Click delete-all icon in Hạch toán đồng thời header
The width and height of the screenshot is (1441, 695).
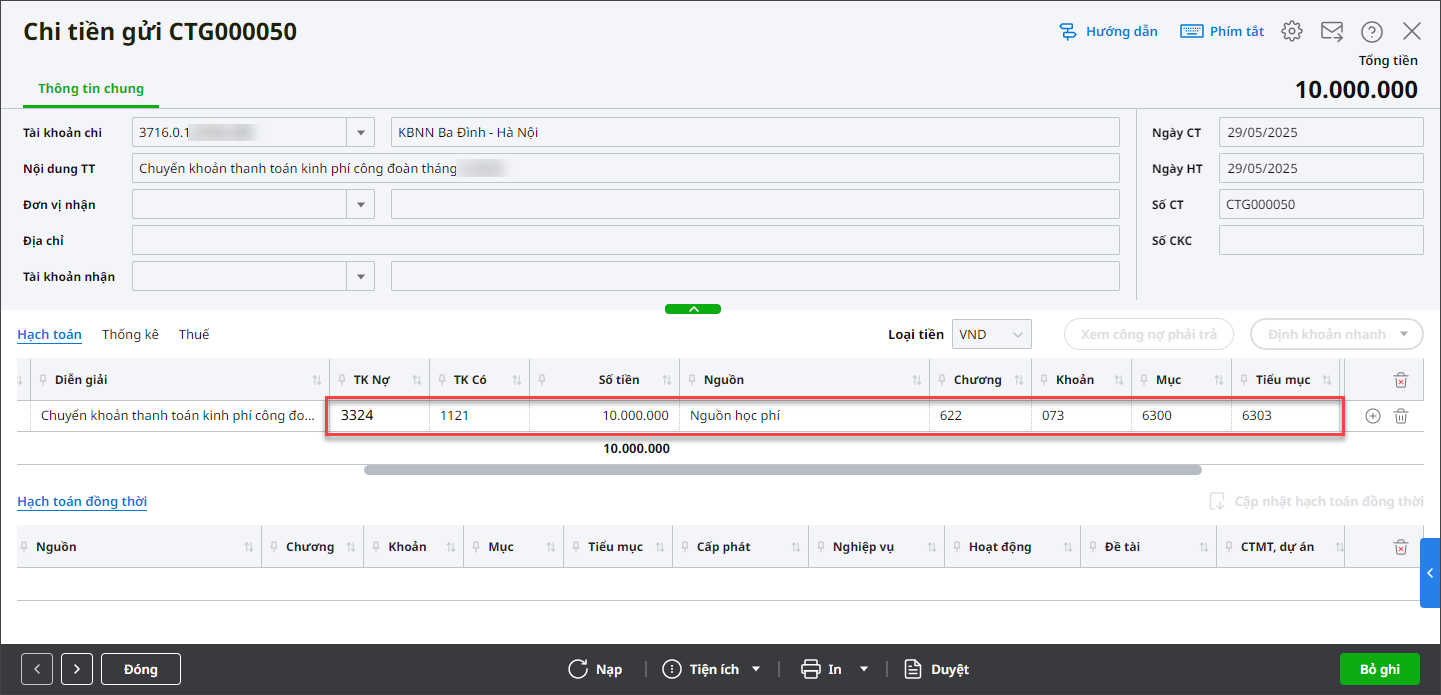coord(1401,547)
